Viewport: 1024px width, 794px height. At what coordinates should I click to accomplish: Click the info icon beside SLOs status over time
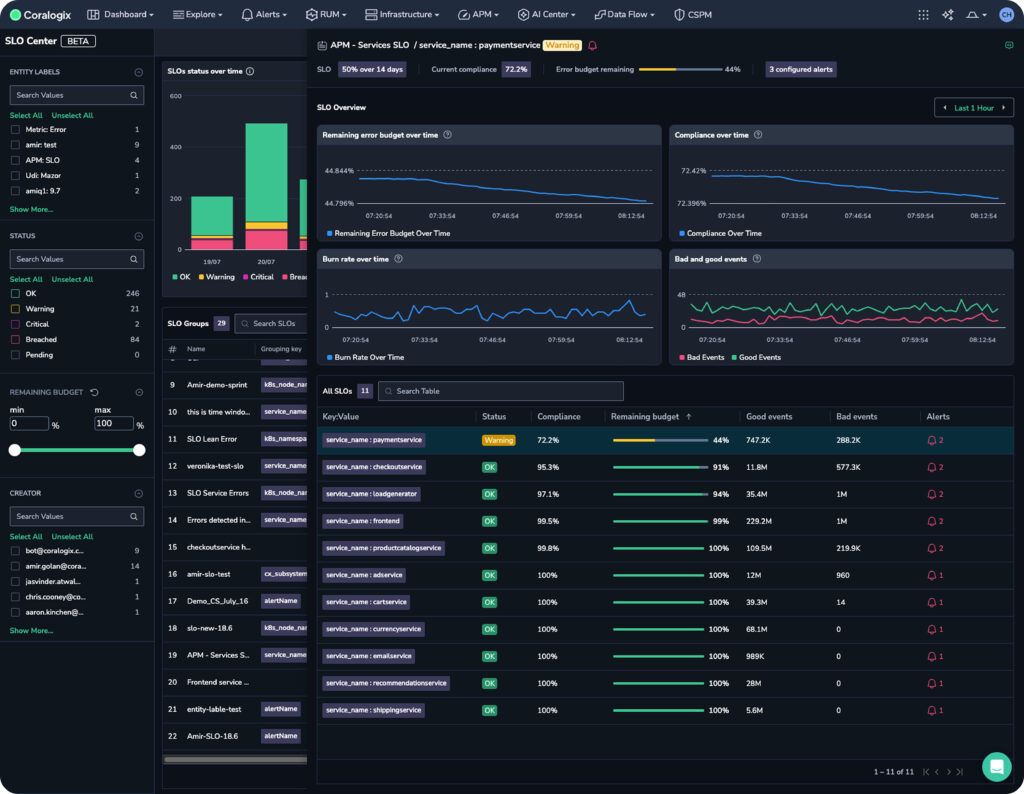coord(250,71)
